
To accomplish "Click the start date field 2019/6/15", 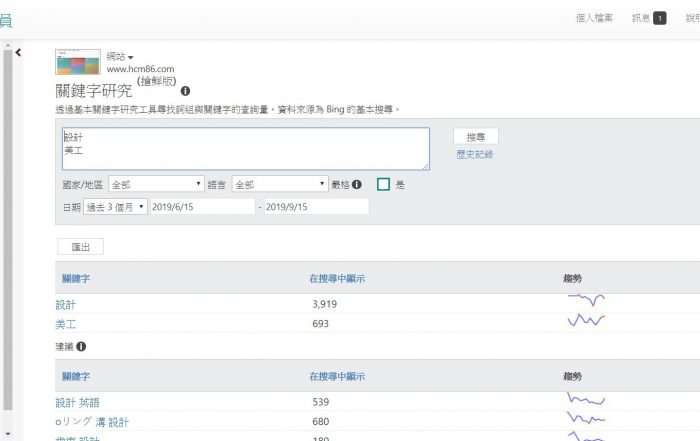I will [202, 206].
